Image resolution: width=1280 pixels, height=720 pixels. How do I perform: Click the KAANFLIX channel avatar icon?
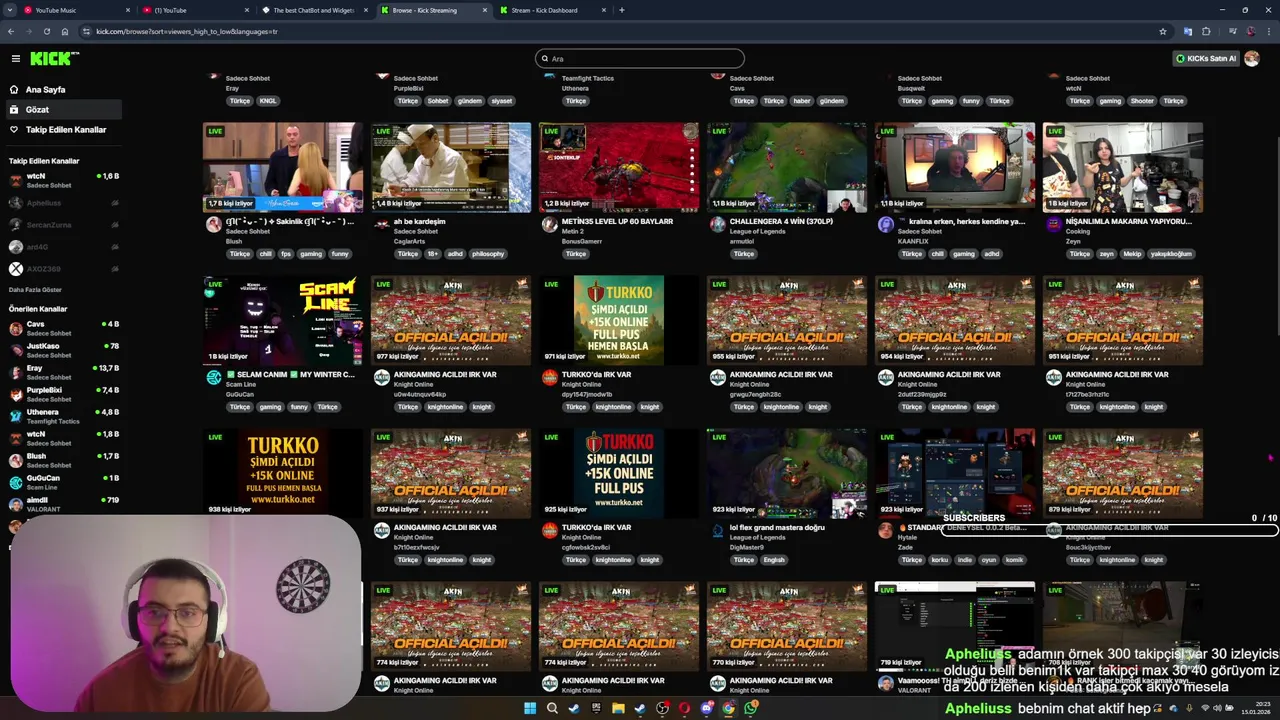885,225
